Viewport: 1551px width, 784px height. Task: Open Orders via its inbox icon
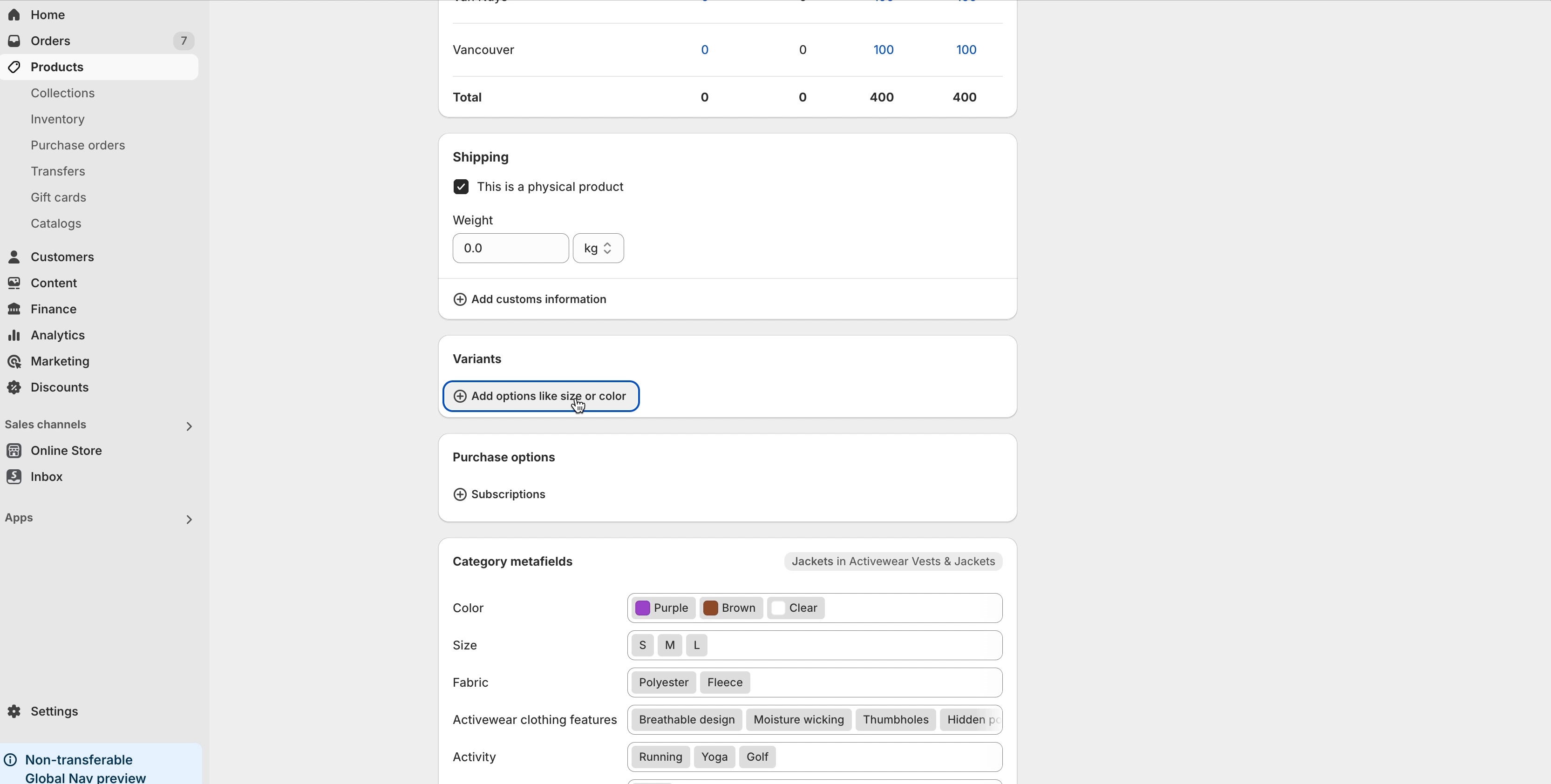pos(14,41)
